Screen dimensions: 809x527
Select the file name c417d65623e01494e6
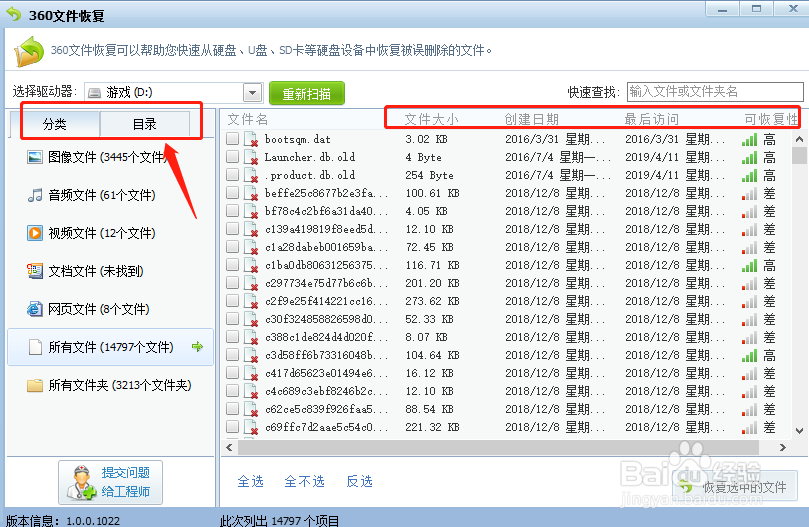[326, 373]
